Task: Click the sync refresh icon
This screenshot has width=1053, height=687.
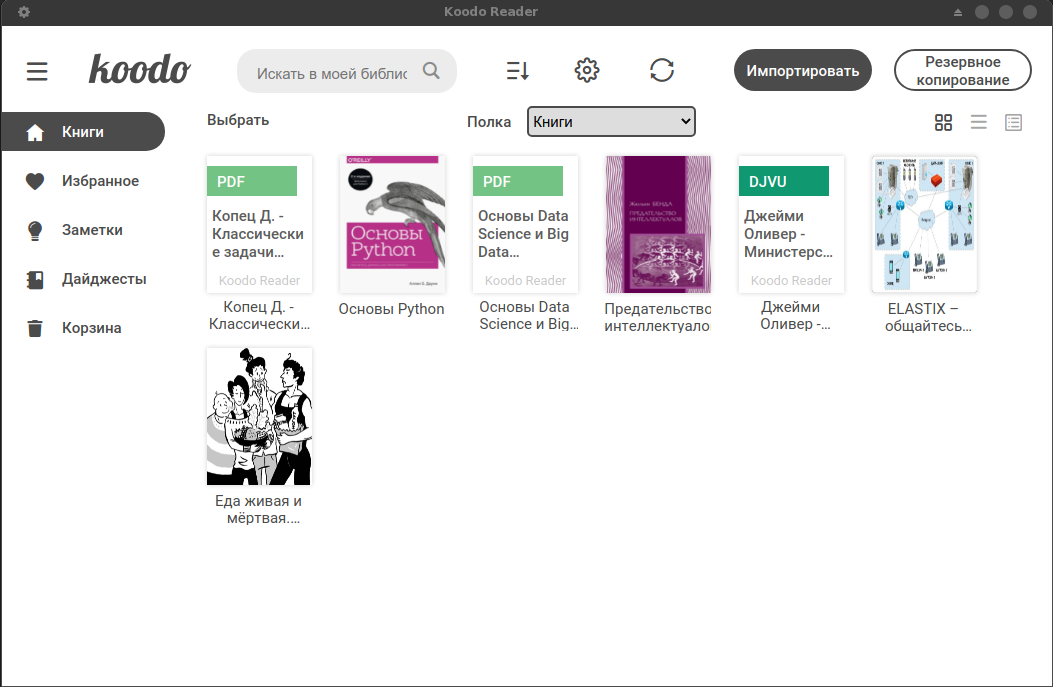Action: (662, 70)
